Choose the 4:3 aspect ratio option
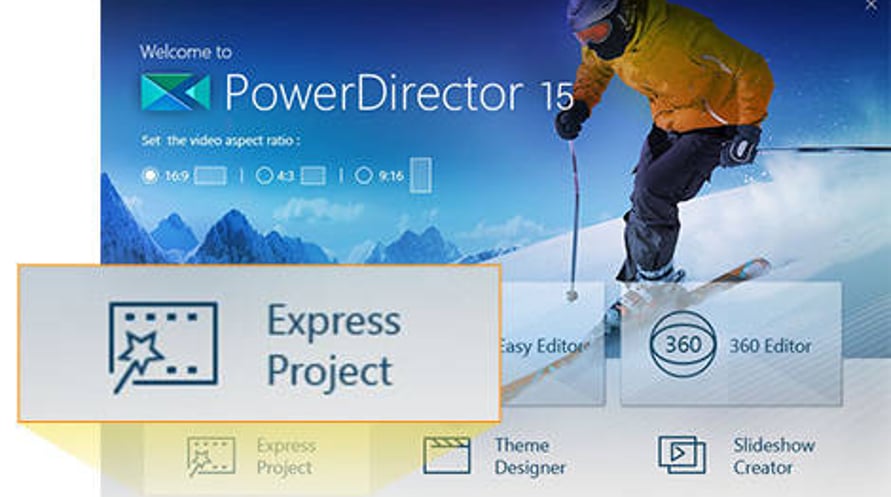 [x=264, y=176]
